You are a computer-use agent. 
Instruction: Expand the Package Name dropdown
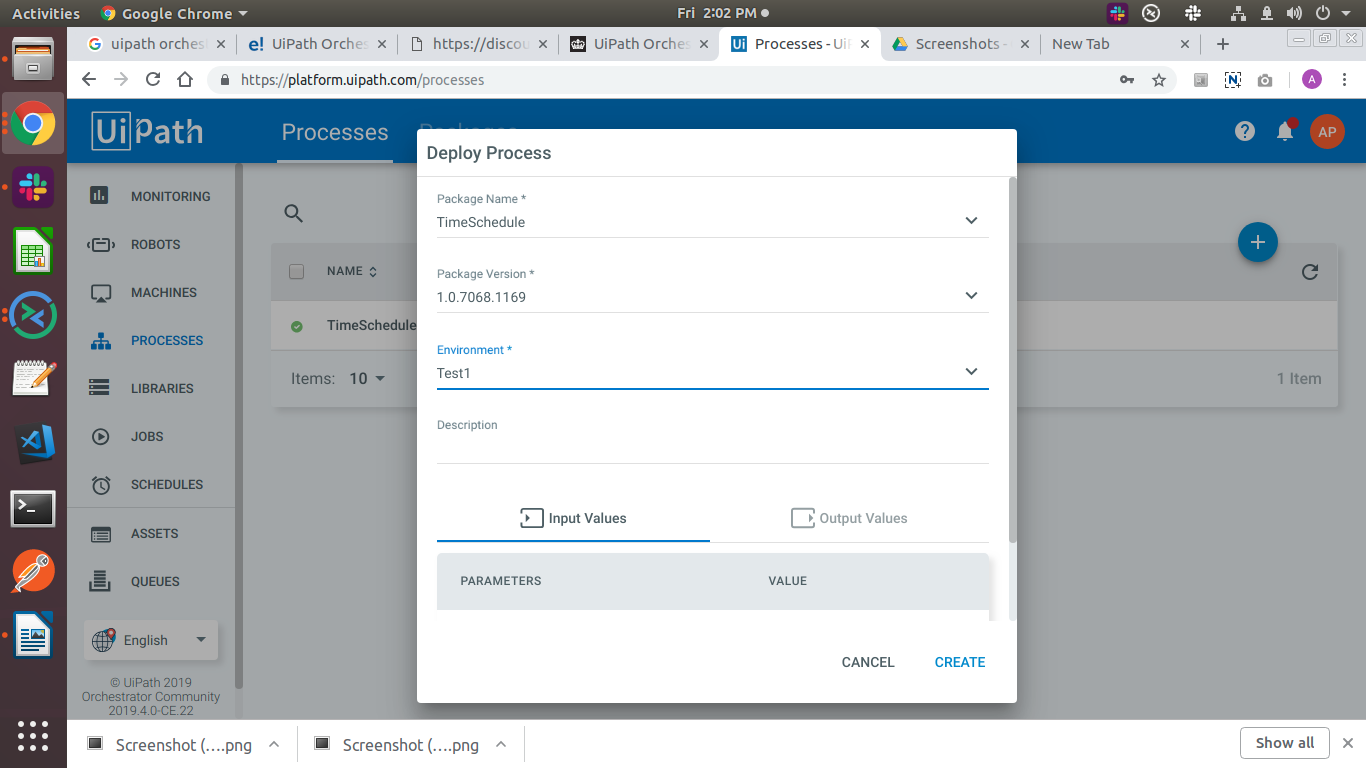pos(971,221)
